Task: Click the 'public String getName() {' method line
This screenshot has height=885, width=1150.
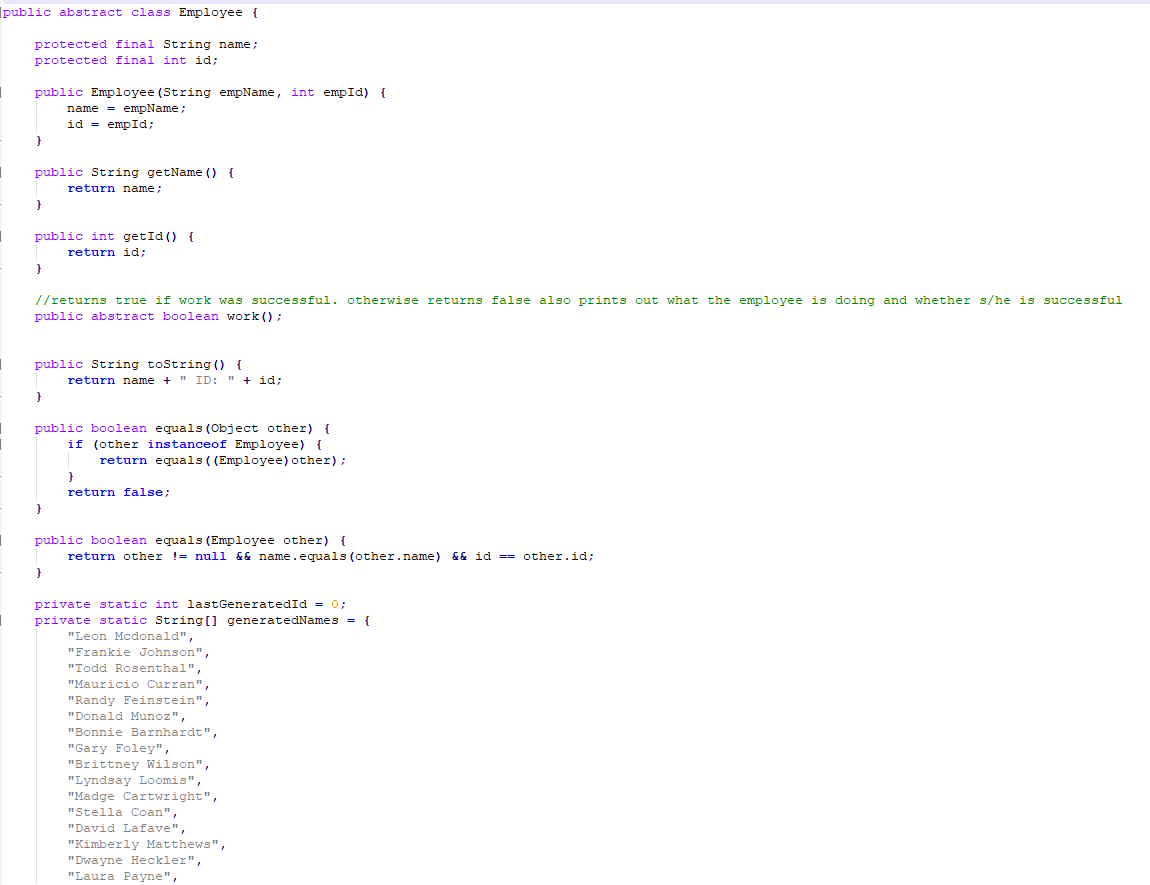Action: click(x=134, y=172)
